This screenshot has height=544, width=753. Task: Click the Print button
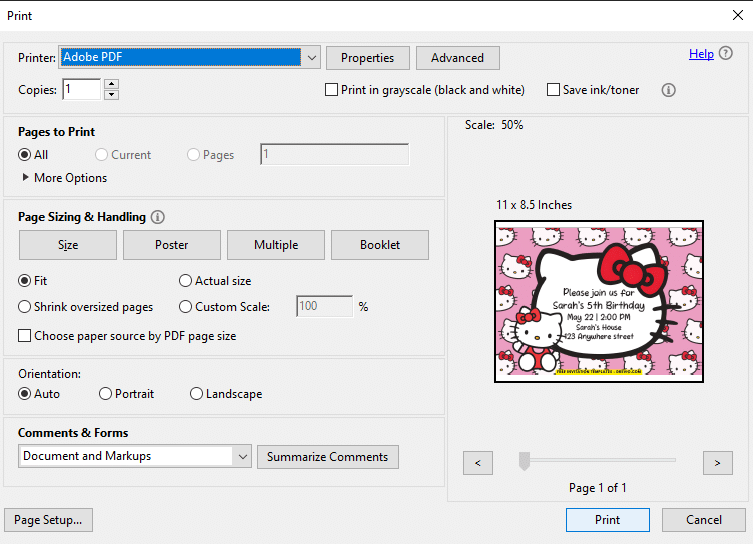(607, 520)
